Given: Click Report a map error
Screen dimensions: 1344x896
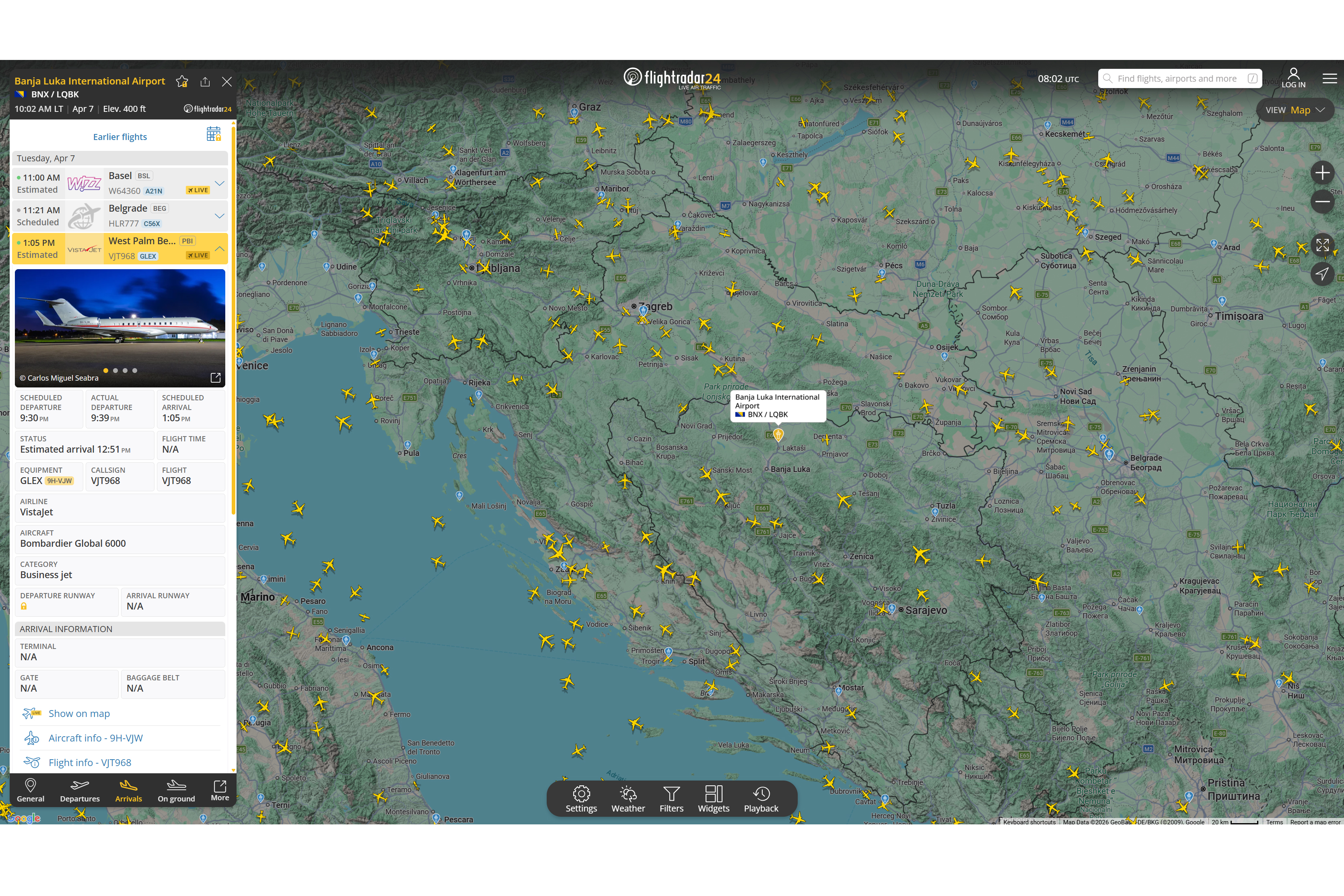Looking at the screenshot, I should coord(1315,822).
